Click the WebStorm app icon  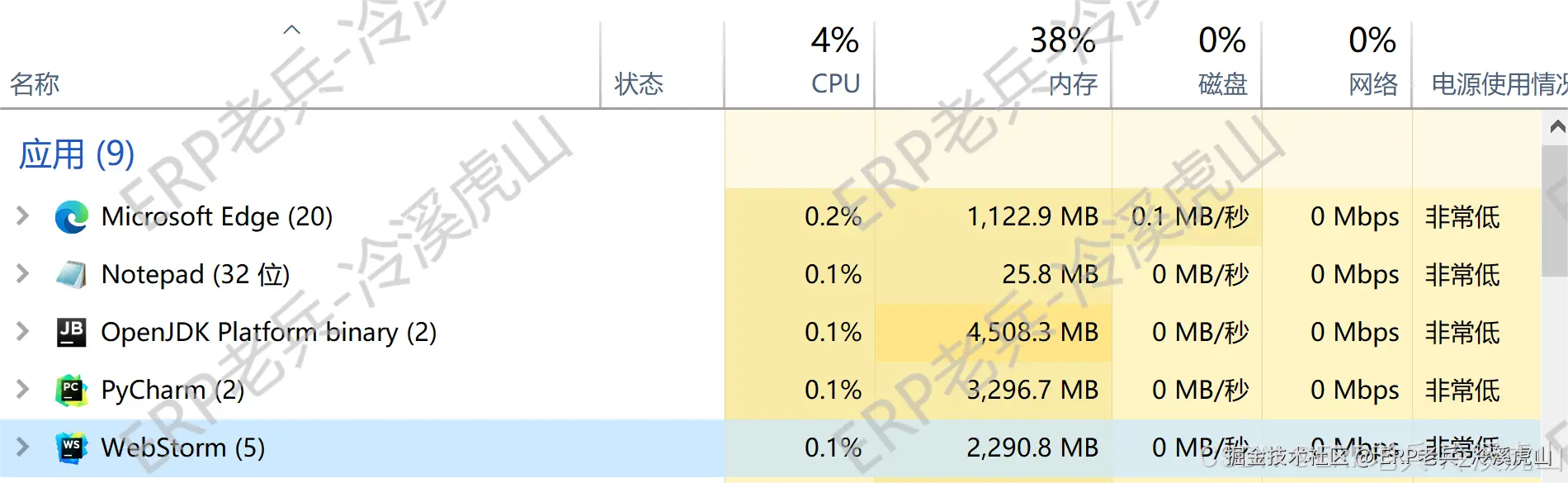(71, 447)
